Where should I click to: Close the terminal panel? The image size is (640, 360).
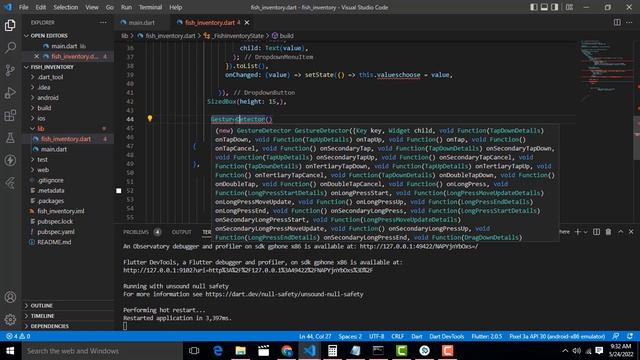point(631,232)
